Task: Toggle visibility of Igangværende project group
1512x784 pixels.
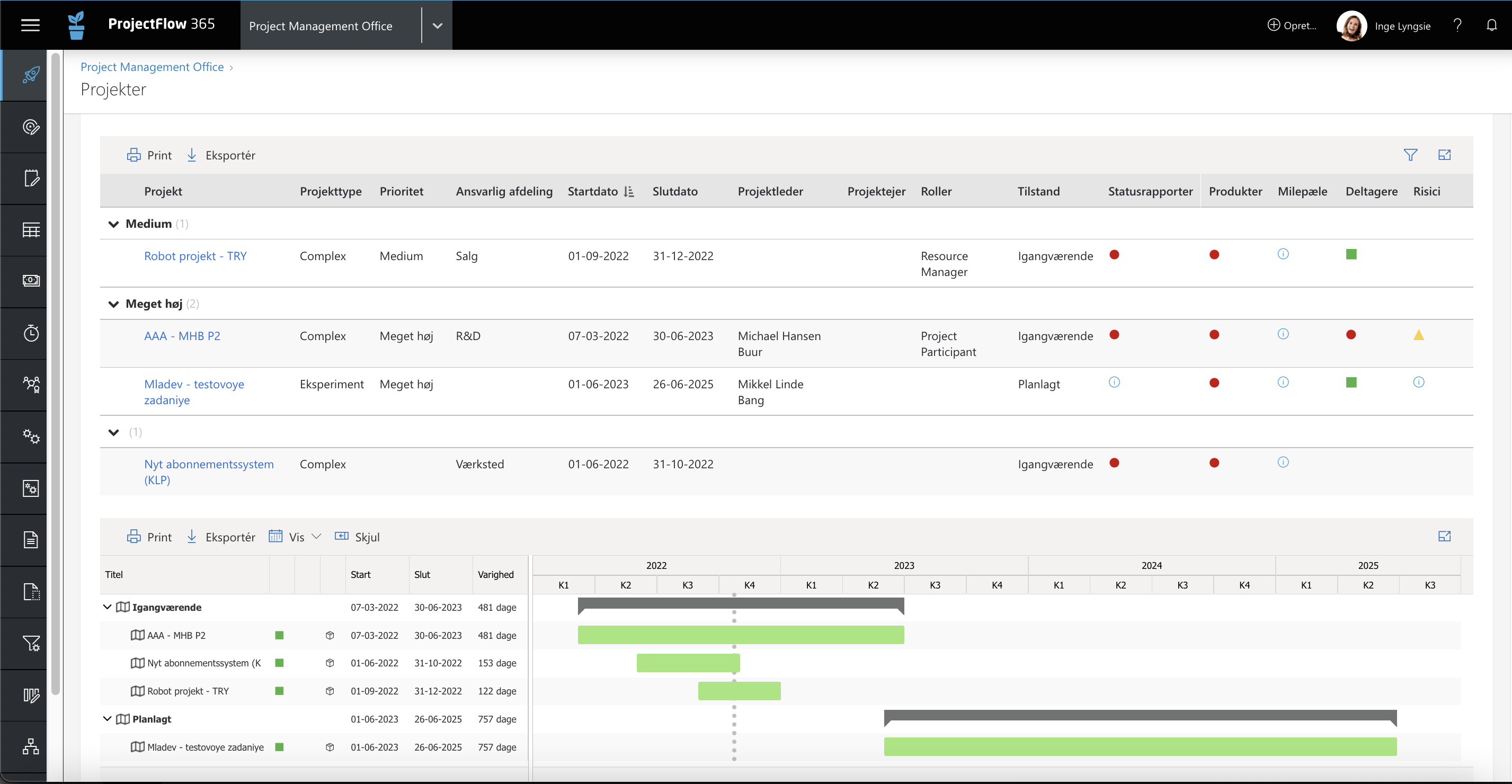Action: coord(109,607)
